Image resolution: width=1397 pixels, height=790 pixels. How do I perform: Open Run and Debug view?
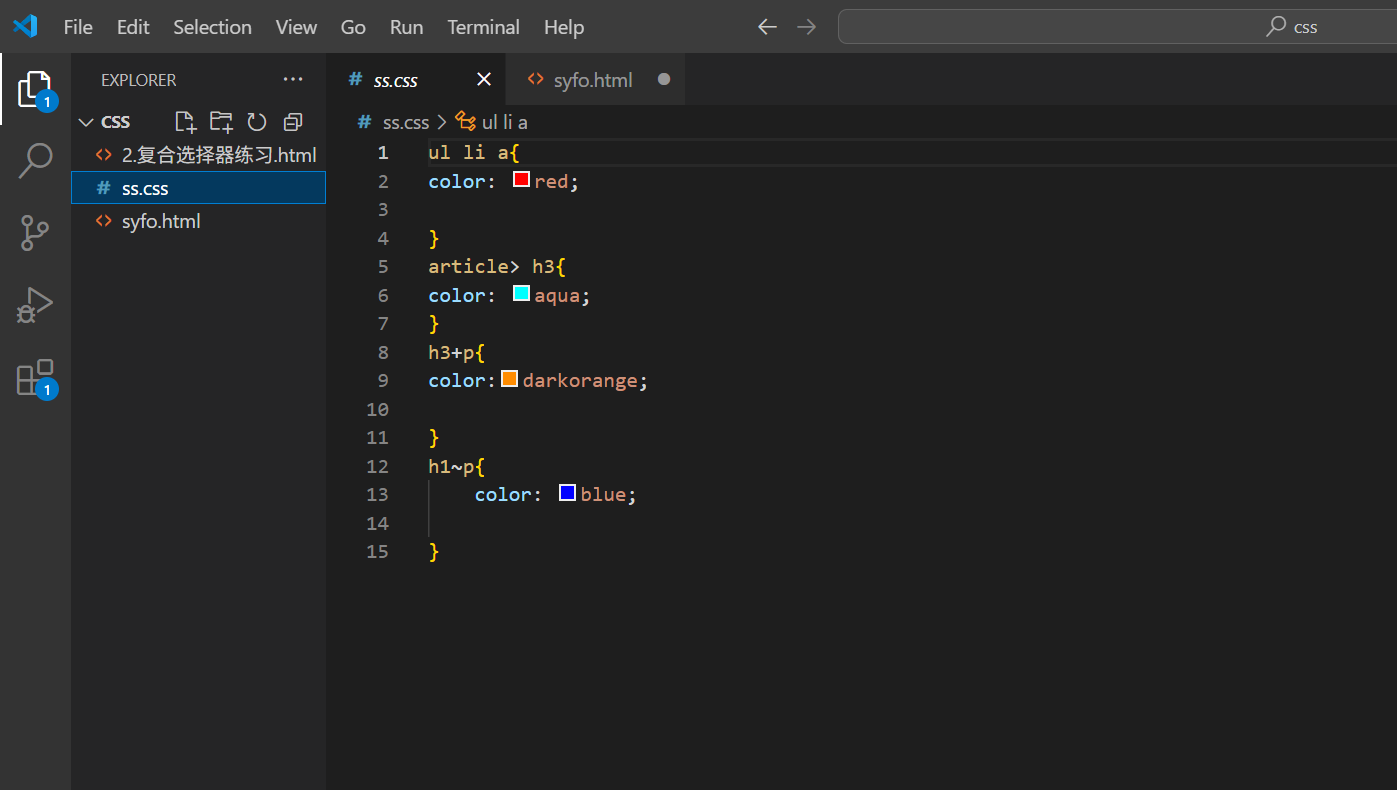tap(35, 305)
